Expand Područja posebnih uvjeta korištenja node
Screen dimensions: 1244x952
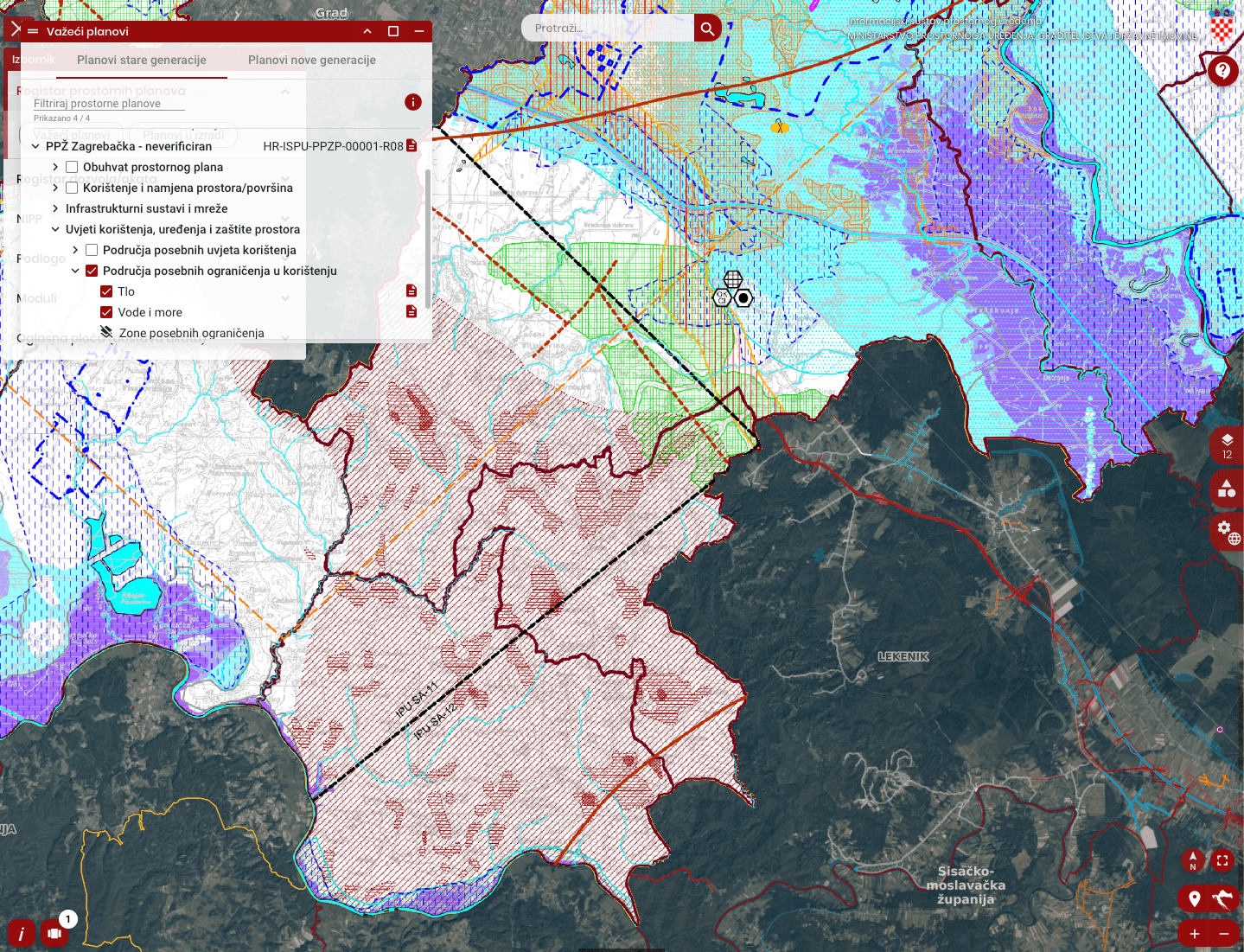click(x=75, y=250)
